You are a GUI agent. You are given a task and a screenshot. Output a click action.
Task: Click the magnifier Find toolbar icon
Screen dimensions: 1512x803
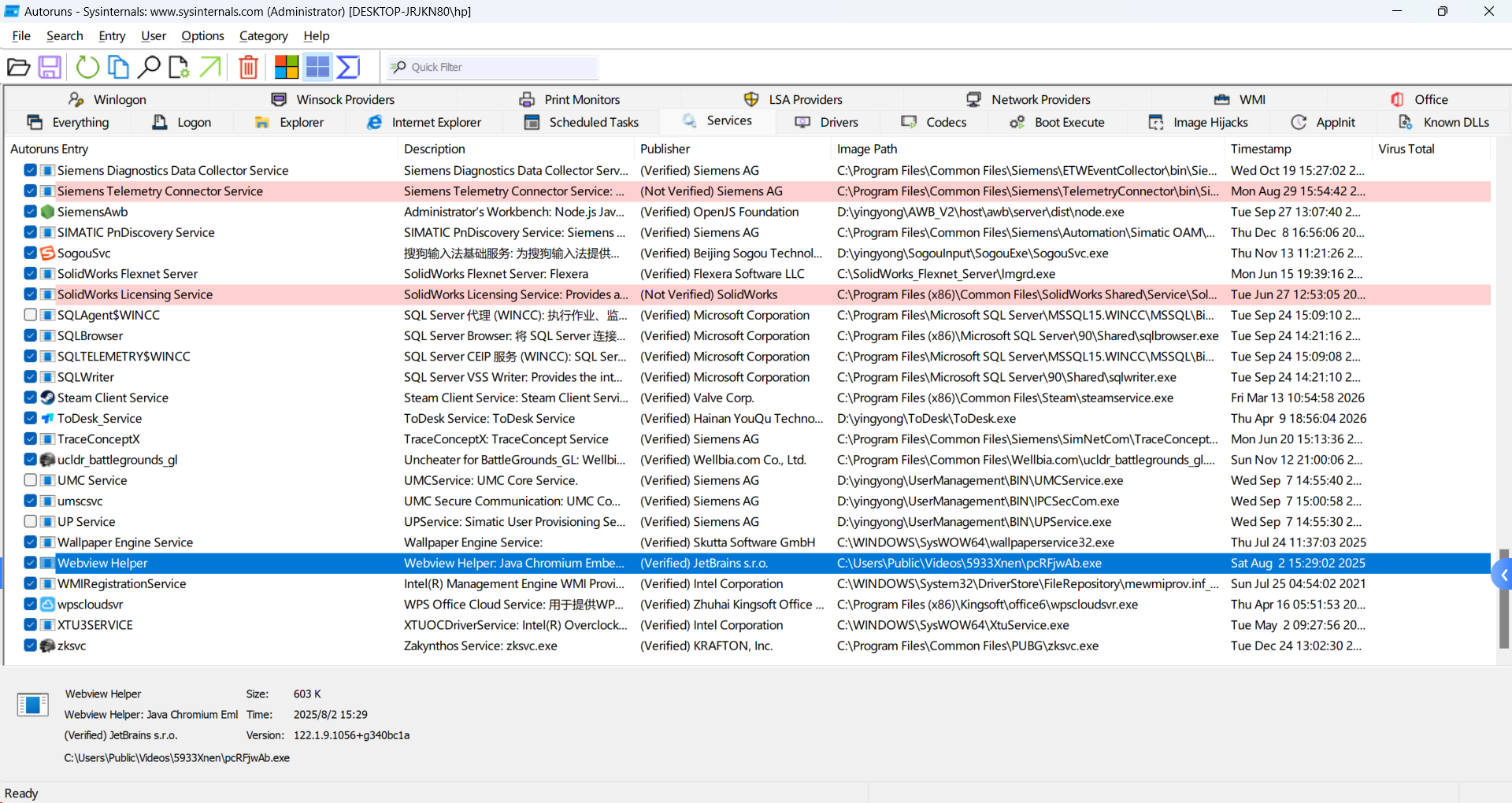point(149,67)
